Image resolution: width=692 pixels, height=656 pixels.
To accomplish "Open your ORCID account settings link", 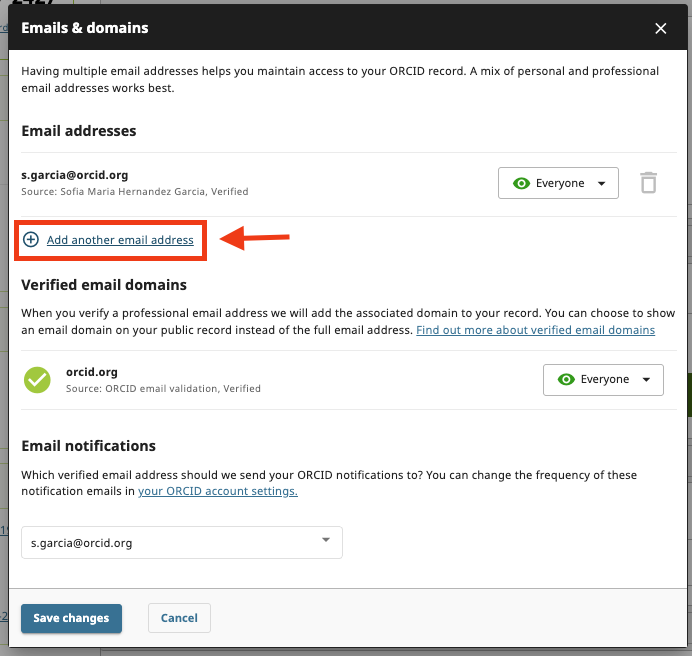I will 218,491.
